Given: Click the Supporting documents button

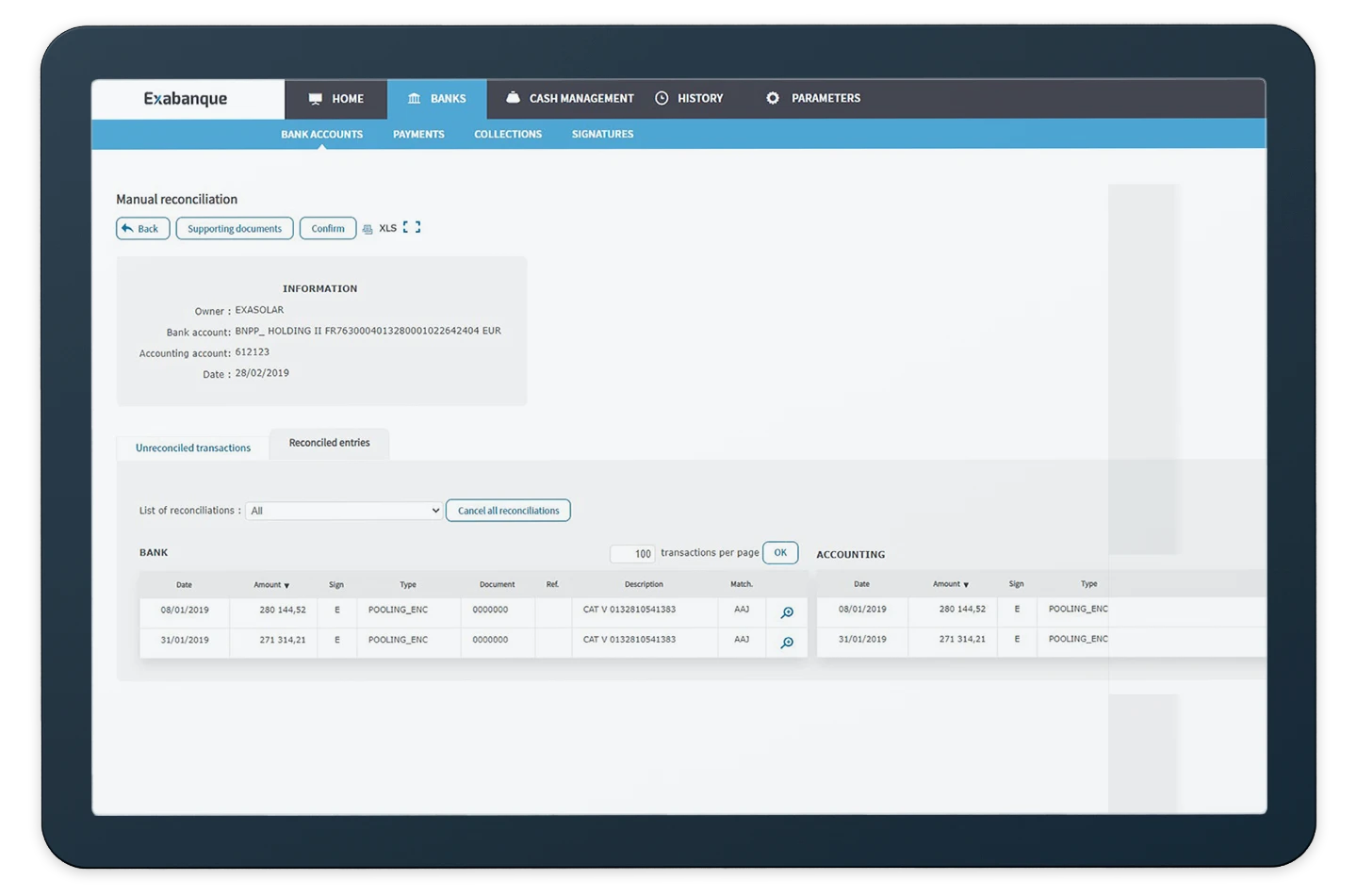Looking at the screenshot, I should (235, 229).
